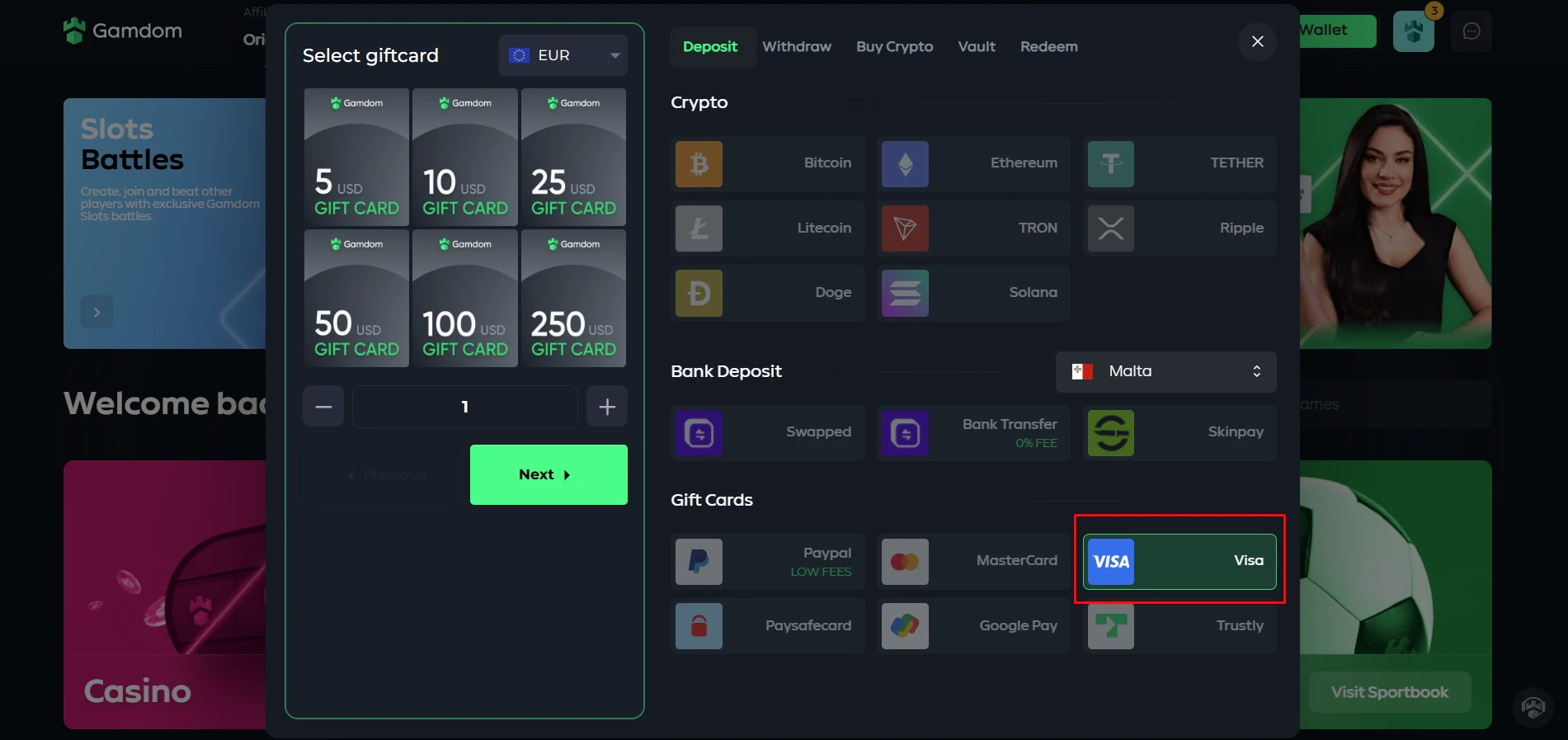Screen dimensions: 1568x740
Task: Open the Vault tab
Action: tap(977, 47)
